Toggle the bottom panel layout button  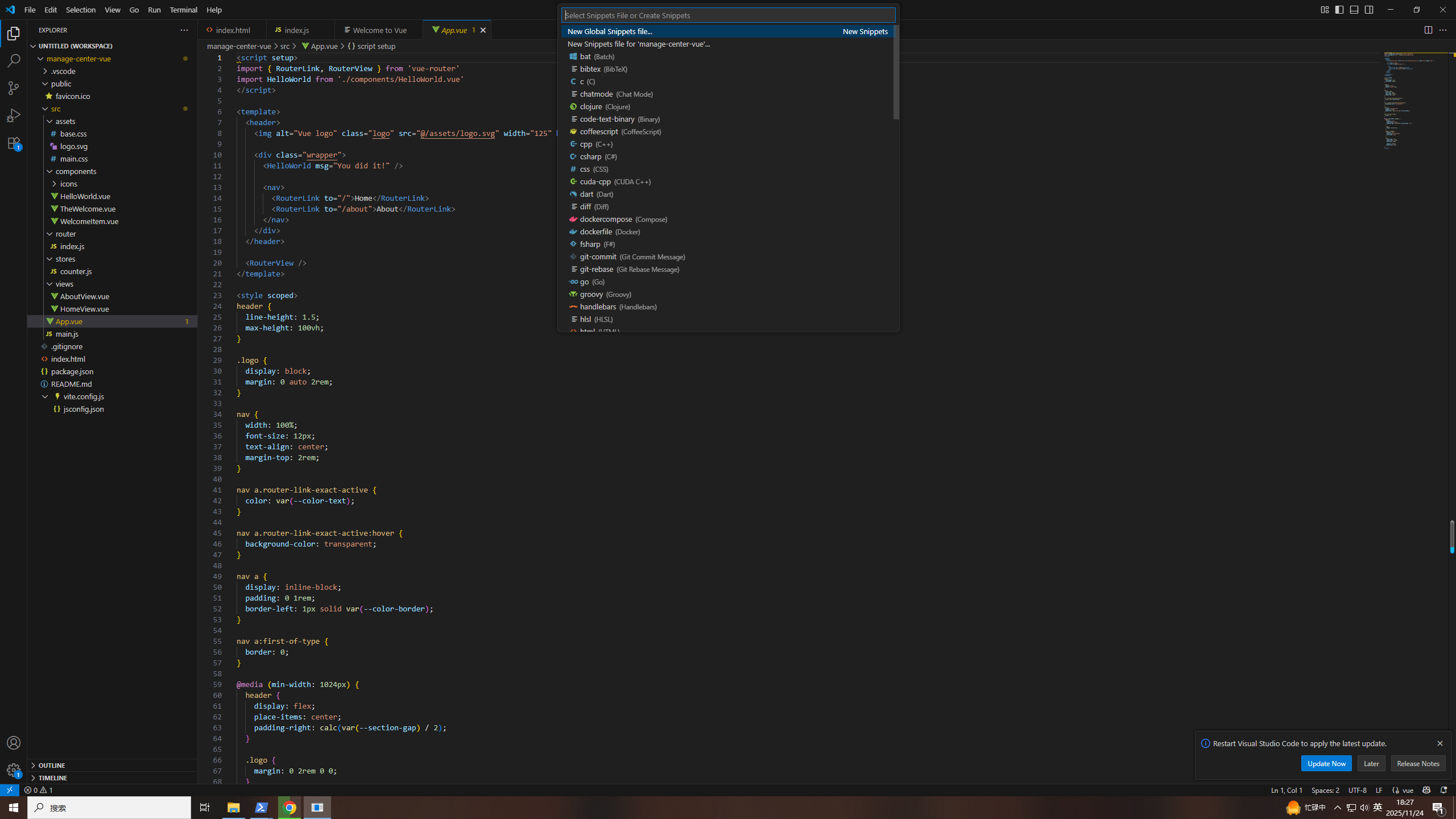click(x=1354, y=10)
